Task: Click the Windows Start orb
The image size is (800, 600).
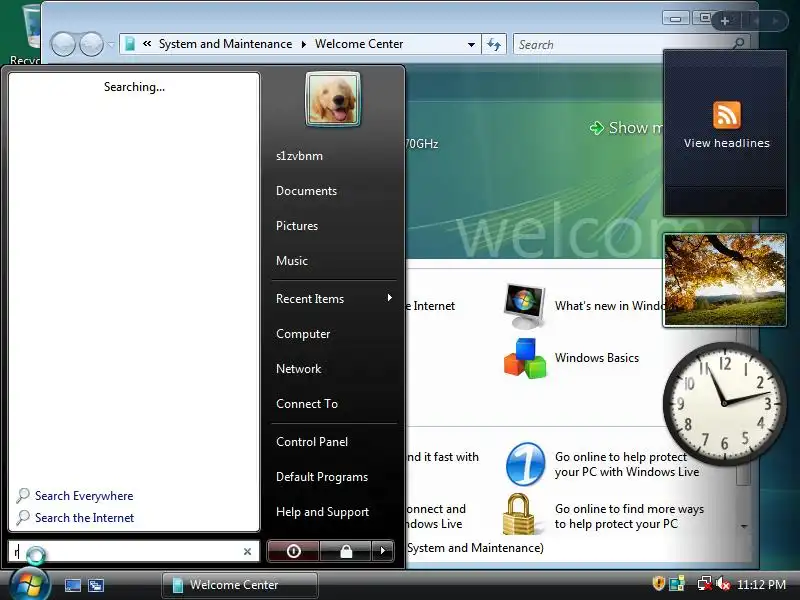Action: (29, 584)
